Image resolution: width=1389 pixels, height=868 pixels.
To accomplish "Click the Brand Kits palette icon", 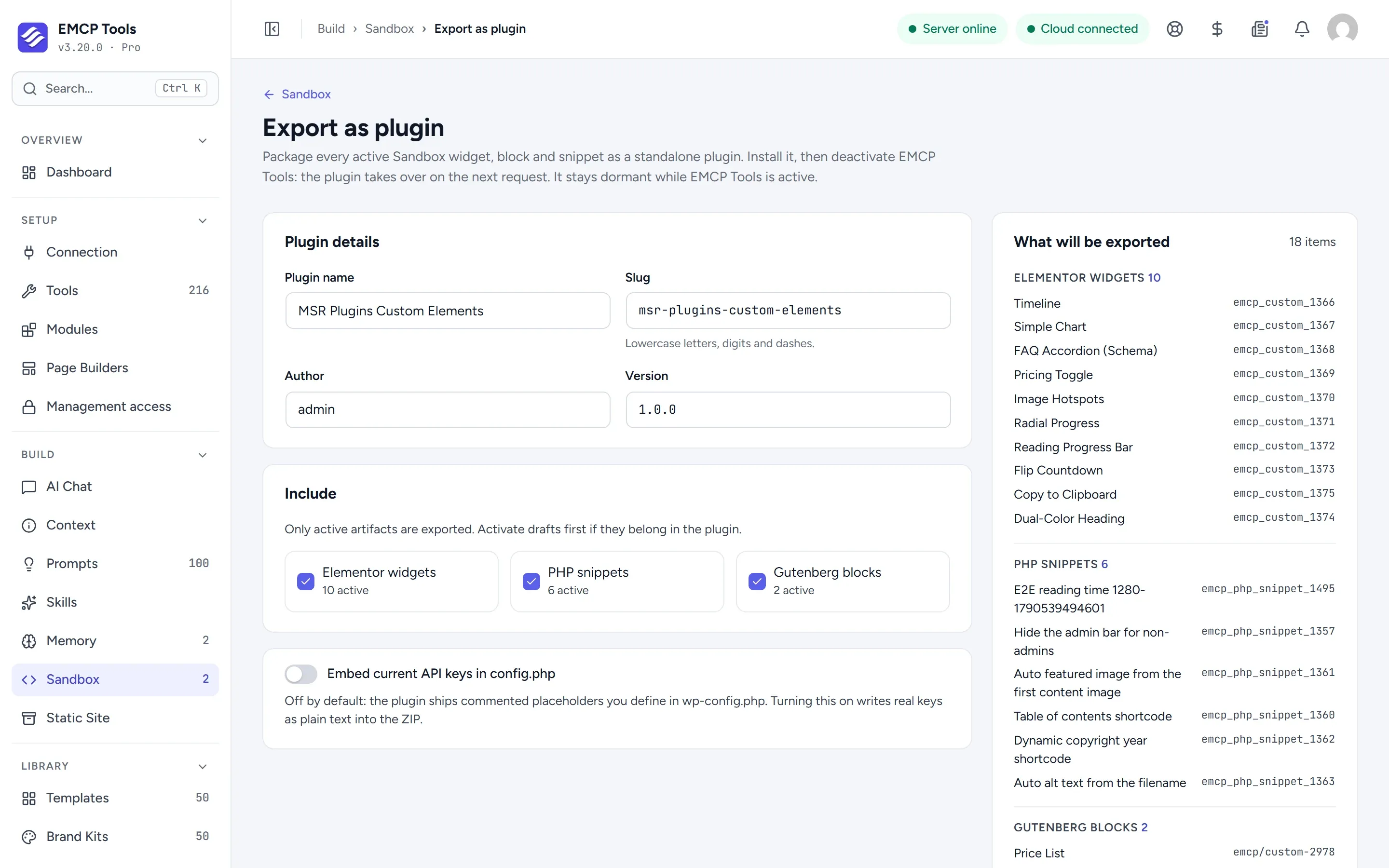I will [x=29, y=837].
